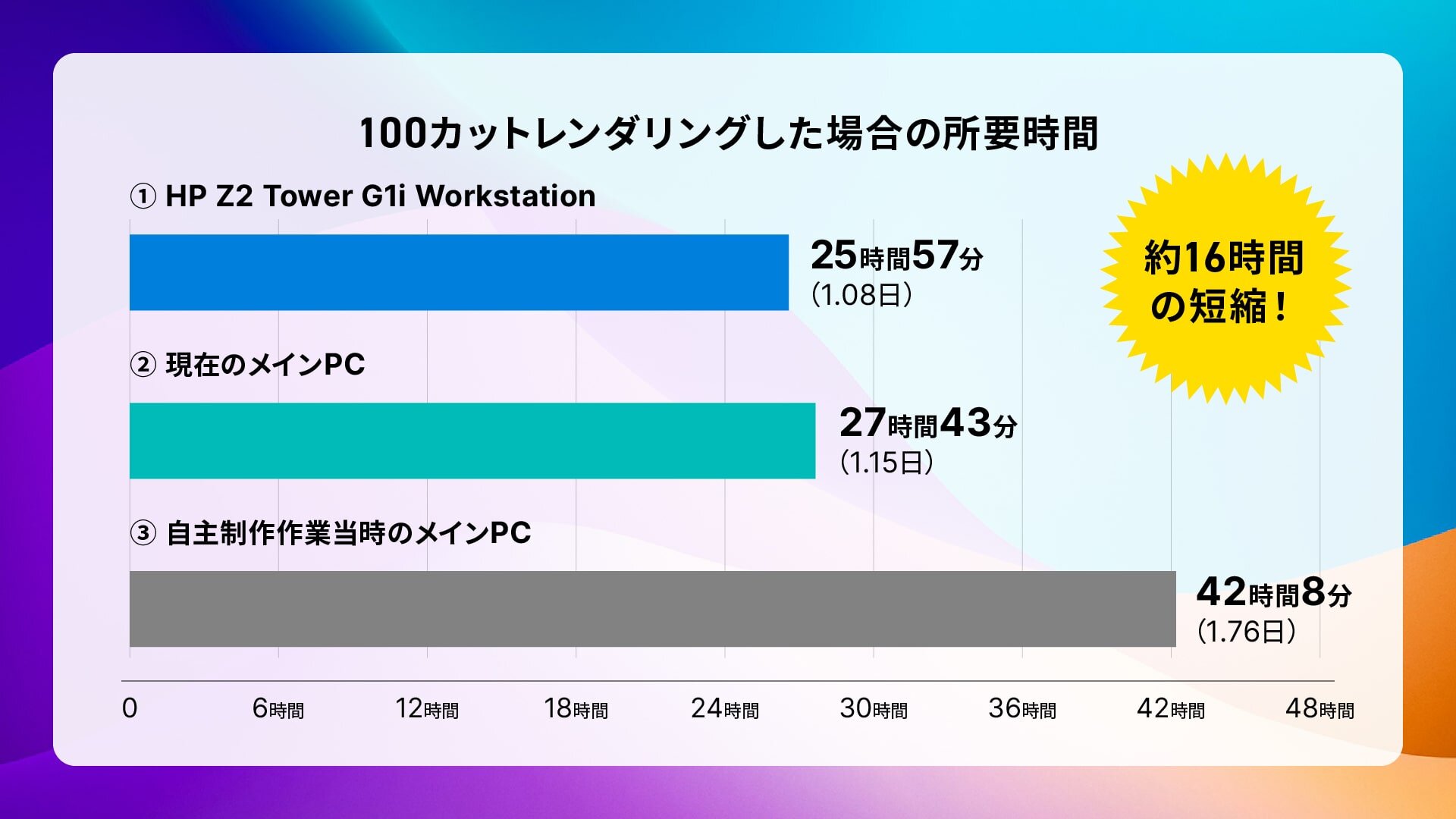Click the chart title about 100-cut rendering
Screen dimensions: 1456x819
[728, 133]
